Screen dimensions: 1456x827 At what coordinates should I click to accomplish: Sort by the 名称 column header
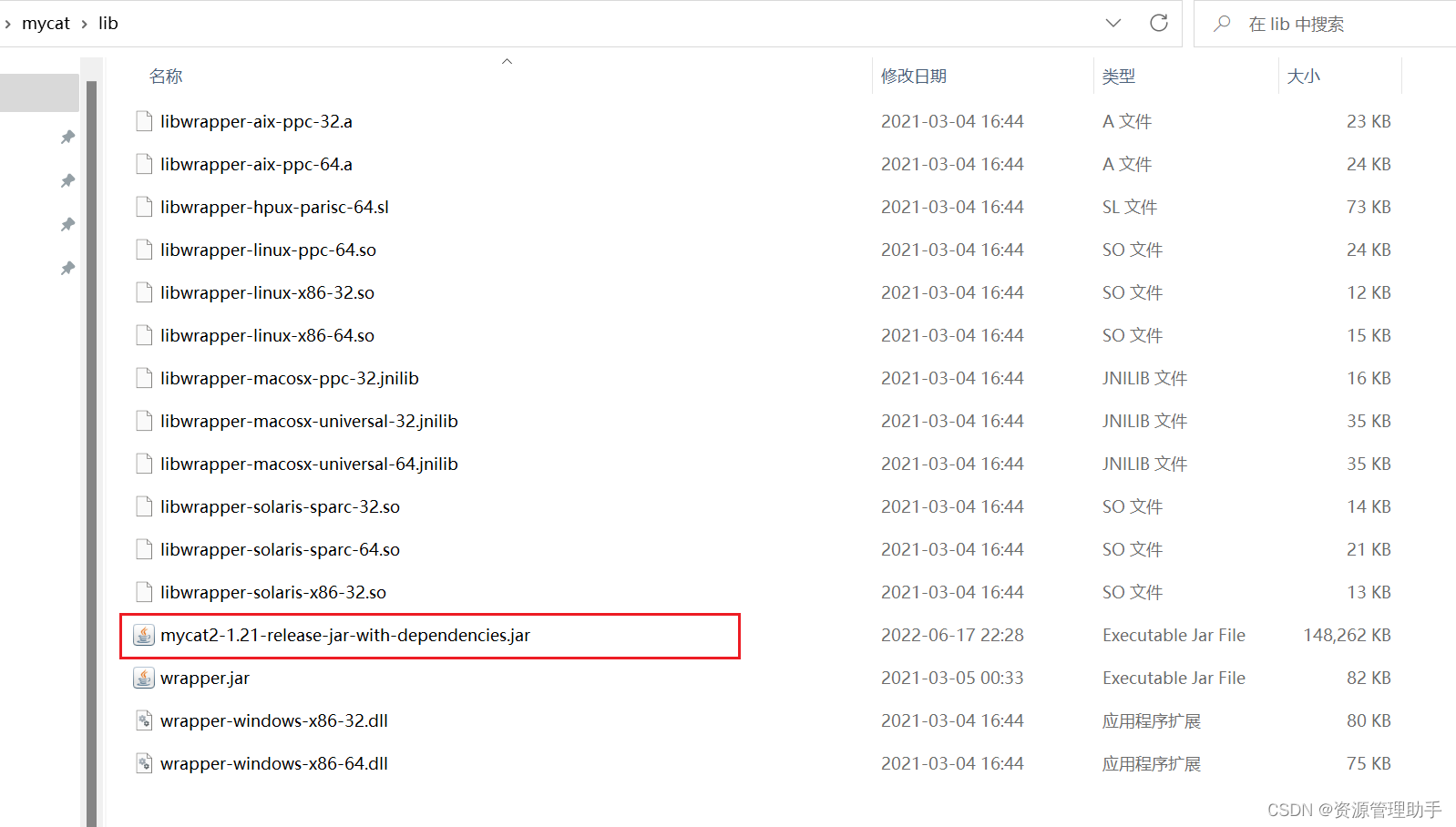166,77
